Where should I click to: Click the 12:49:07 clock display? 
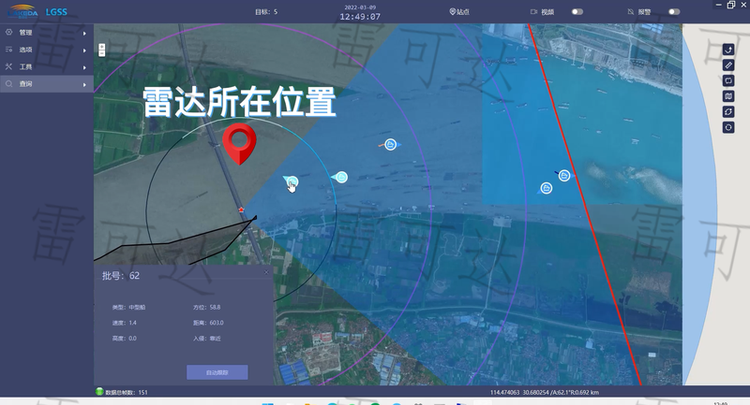pyautogui.click(x=360, y=17)
